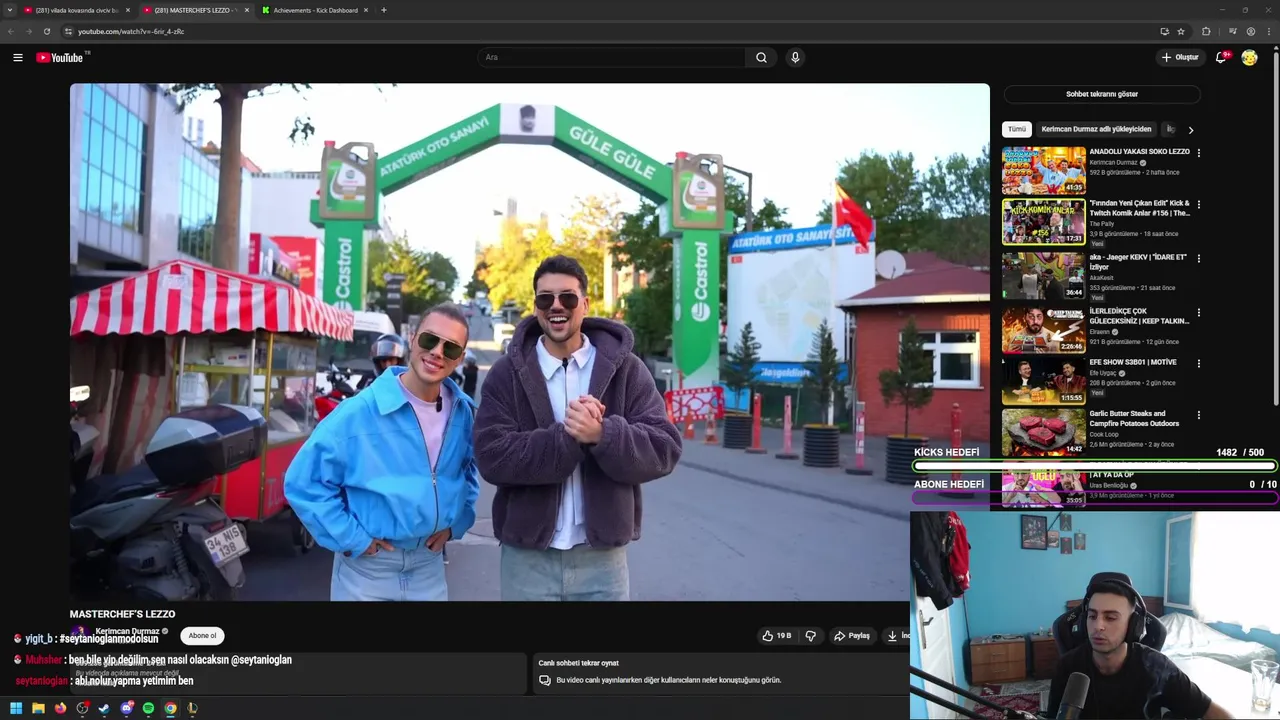Open Kick & Twitch Komik Anlar #156 thumbnail

pyautogui.click(x=1044, y=222)
